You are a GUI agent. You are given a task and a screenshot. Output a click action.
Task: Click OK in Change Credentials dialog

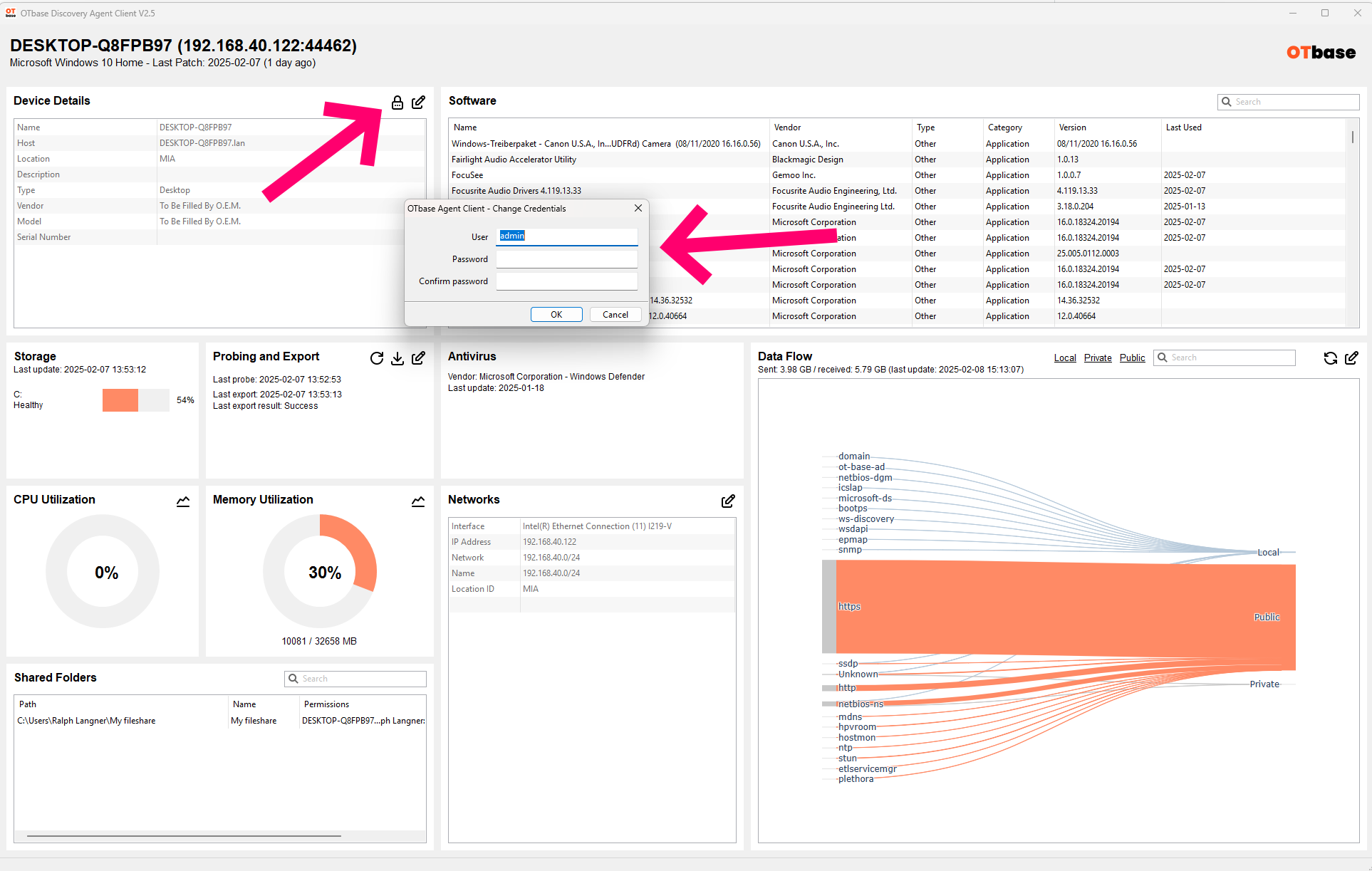(556, 314)
